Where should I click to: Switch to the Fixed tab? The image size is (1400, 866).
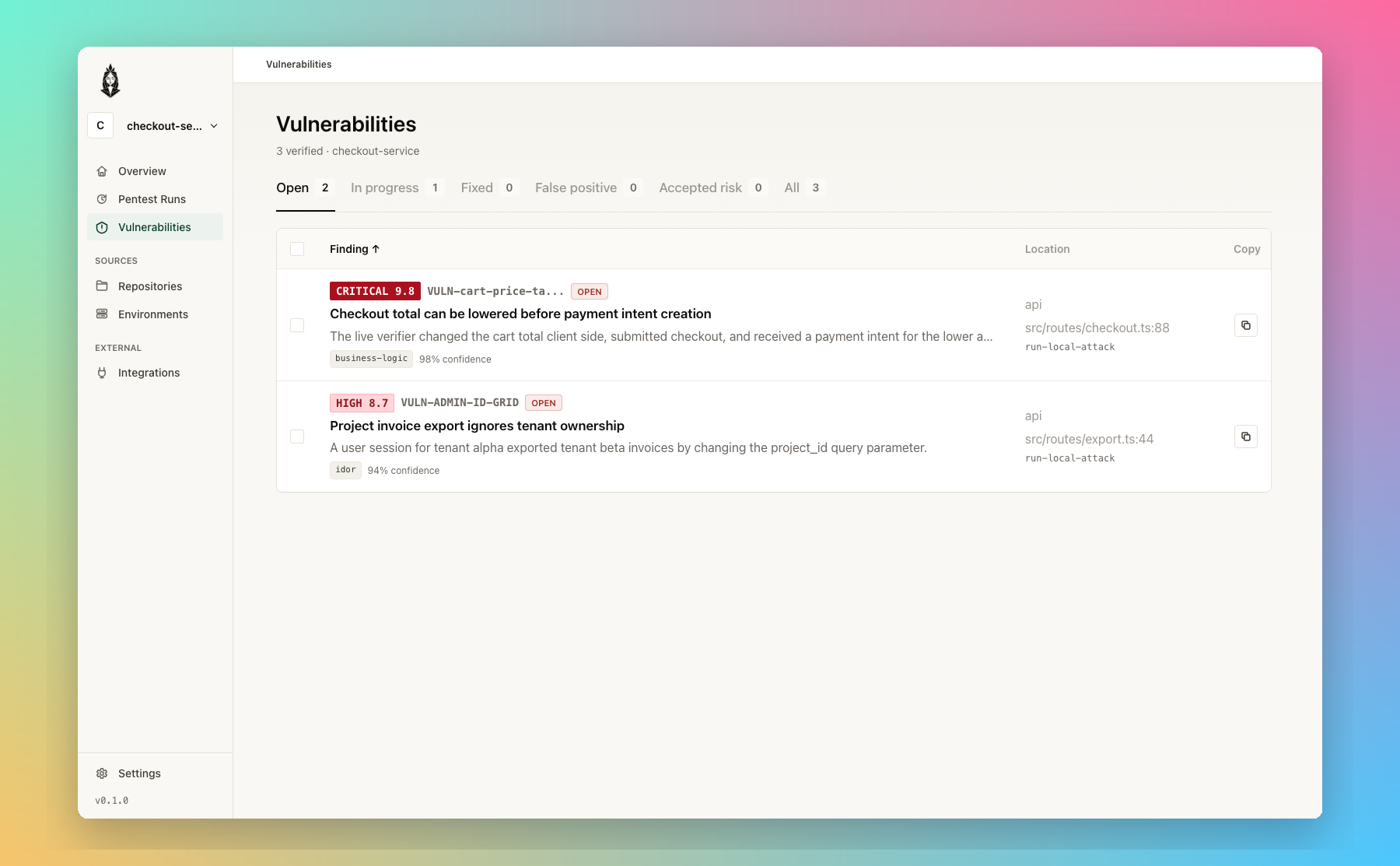point(489,188)
